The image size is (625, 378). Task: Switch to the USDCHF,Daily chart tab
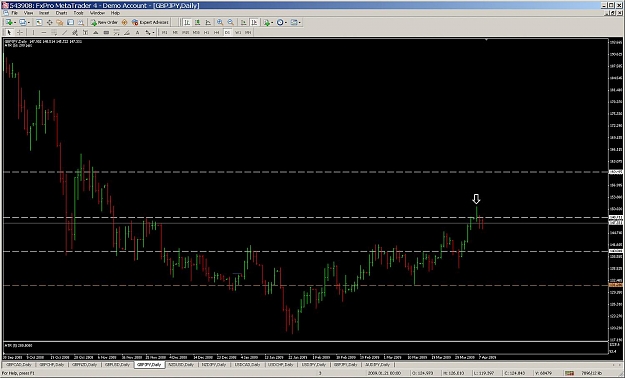[280, 364]
